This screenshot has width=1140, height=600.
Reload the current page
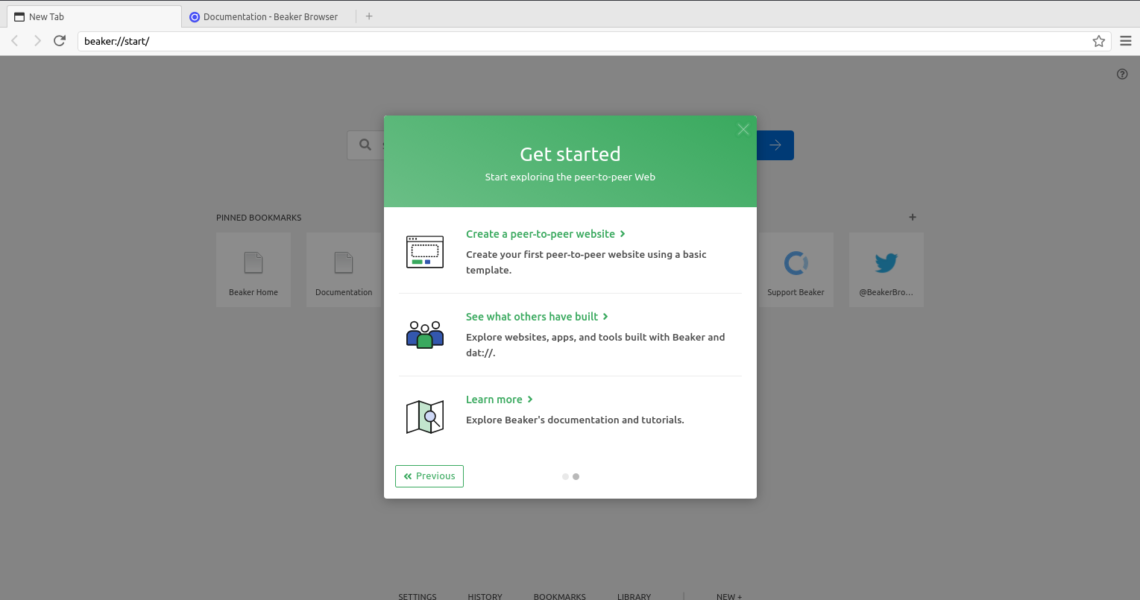[x=60, y=41]
